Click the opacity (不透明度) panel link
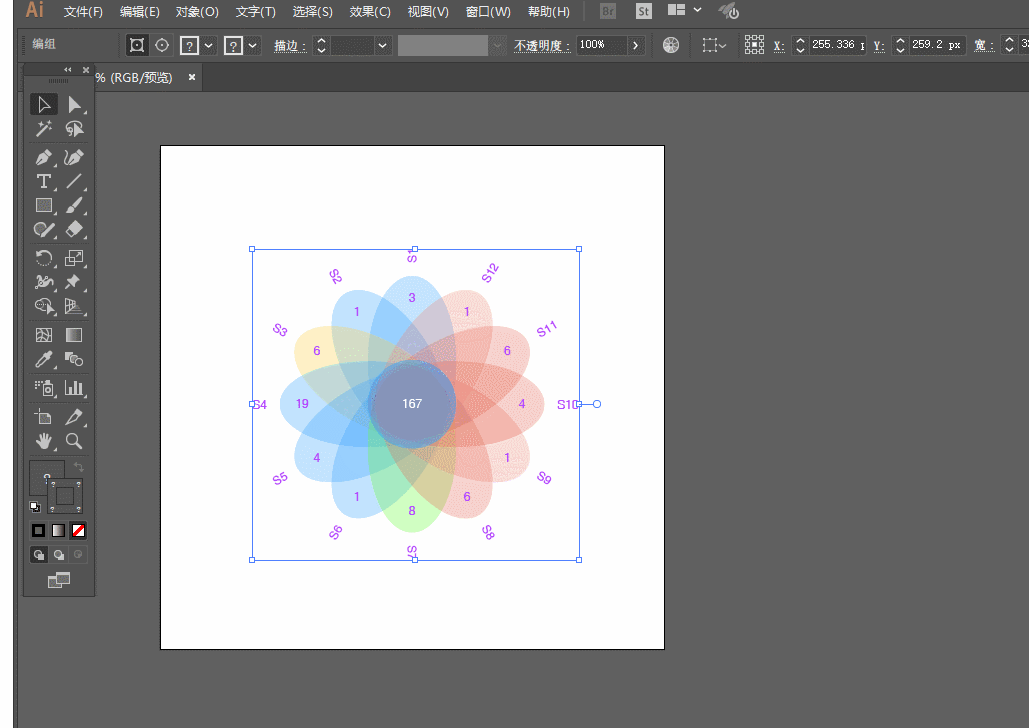This screenshot has width=1029, height=728. pos(542,45)
